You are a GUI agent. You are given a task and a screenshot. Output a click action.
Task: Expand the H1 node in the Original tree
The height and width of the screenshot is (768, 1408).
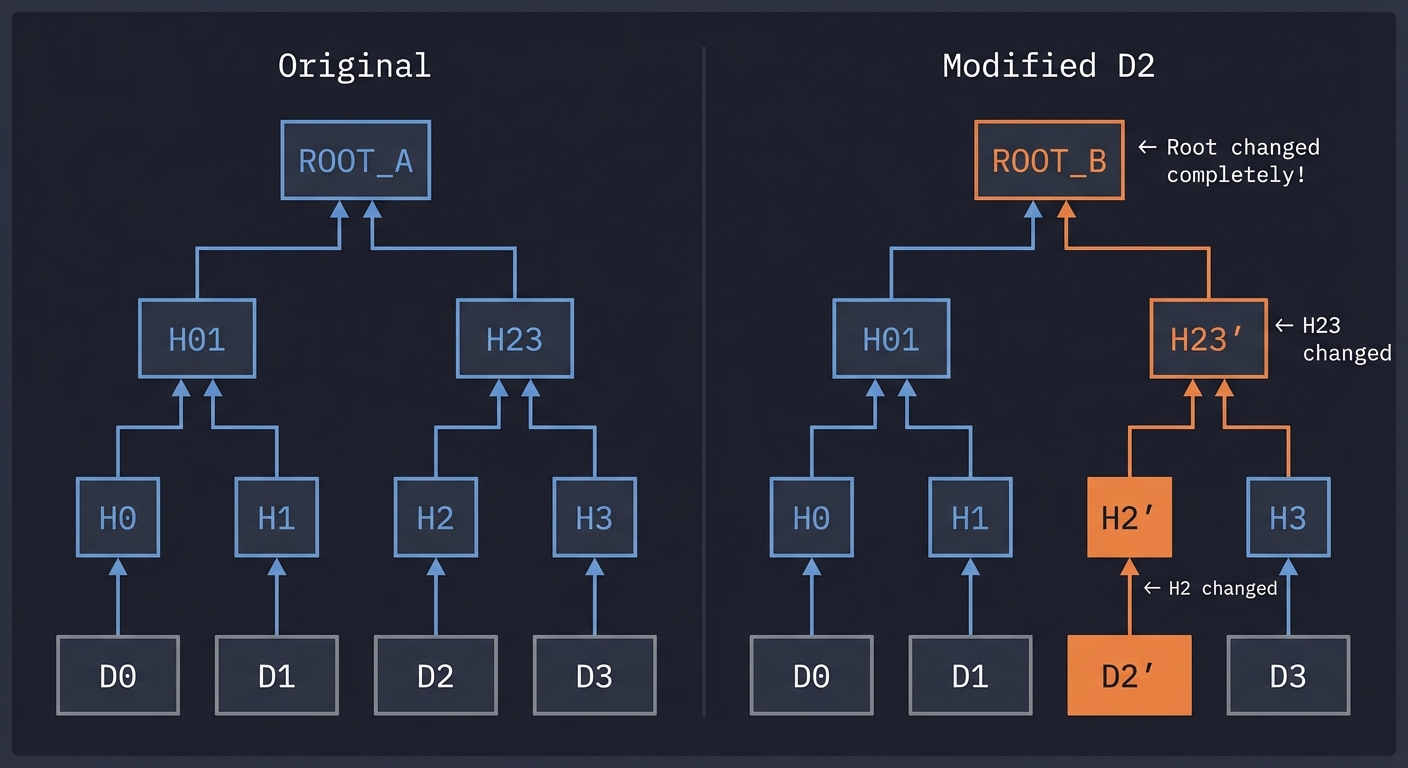click(x=276, y=517)
